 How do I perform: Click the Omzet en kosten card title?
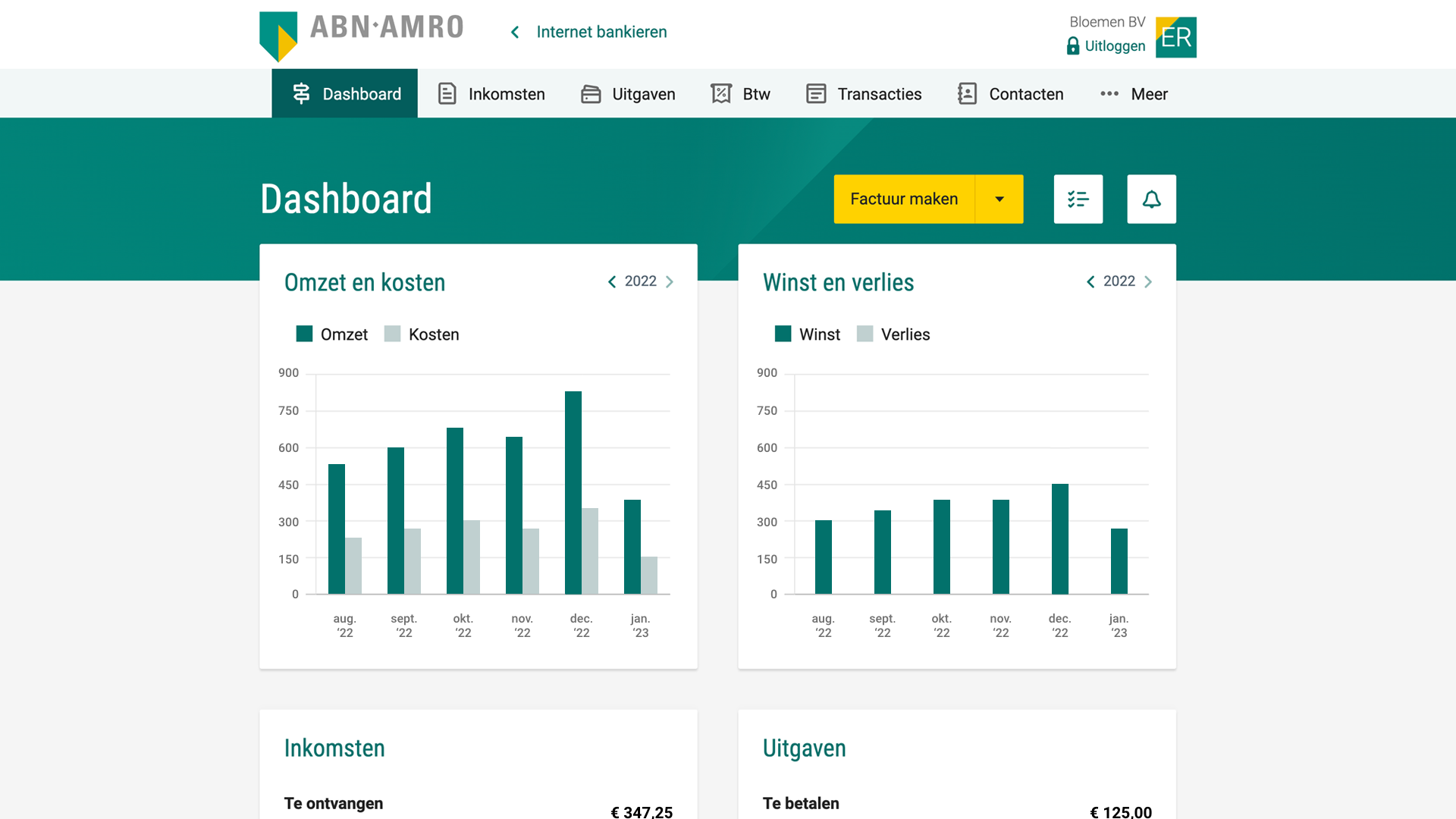[364, 282]
